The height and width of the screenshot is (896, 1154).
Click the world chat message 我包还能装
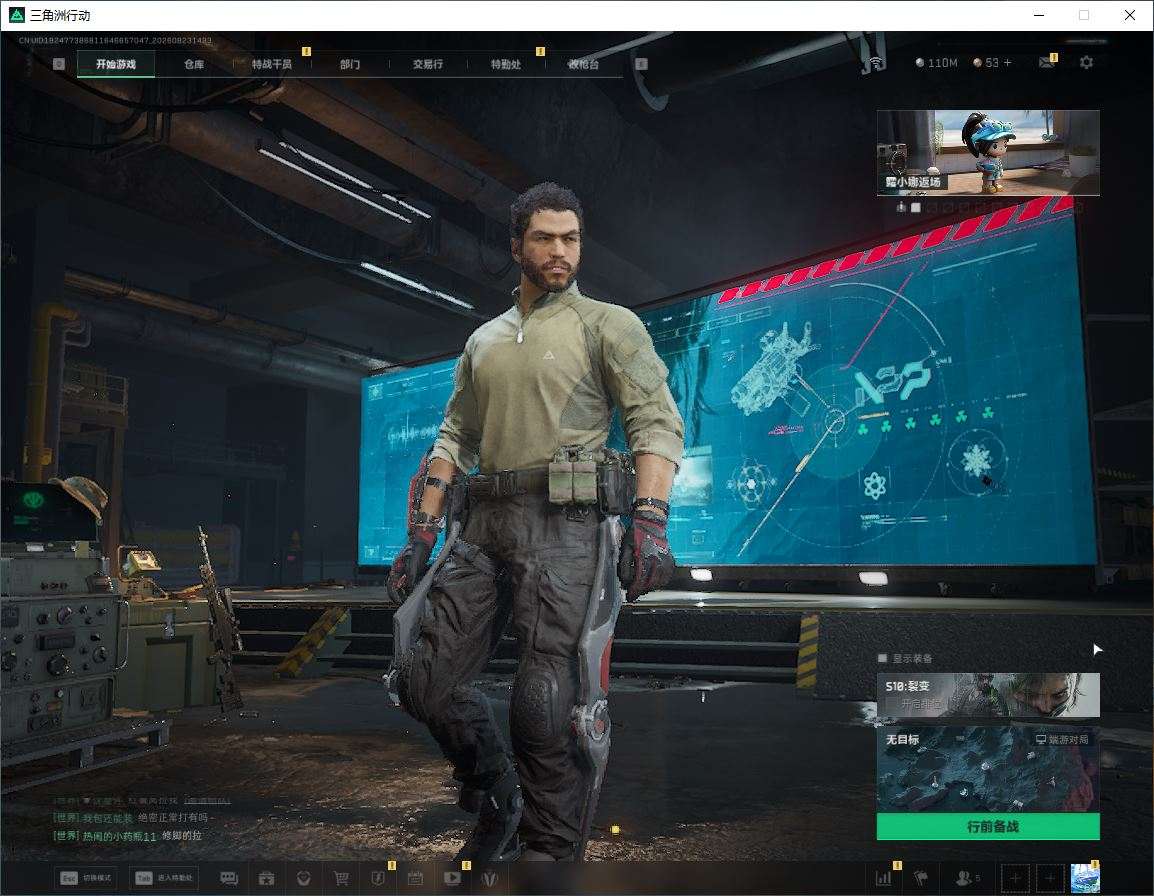tap(132, 818)
